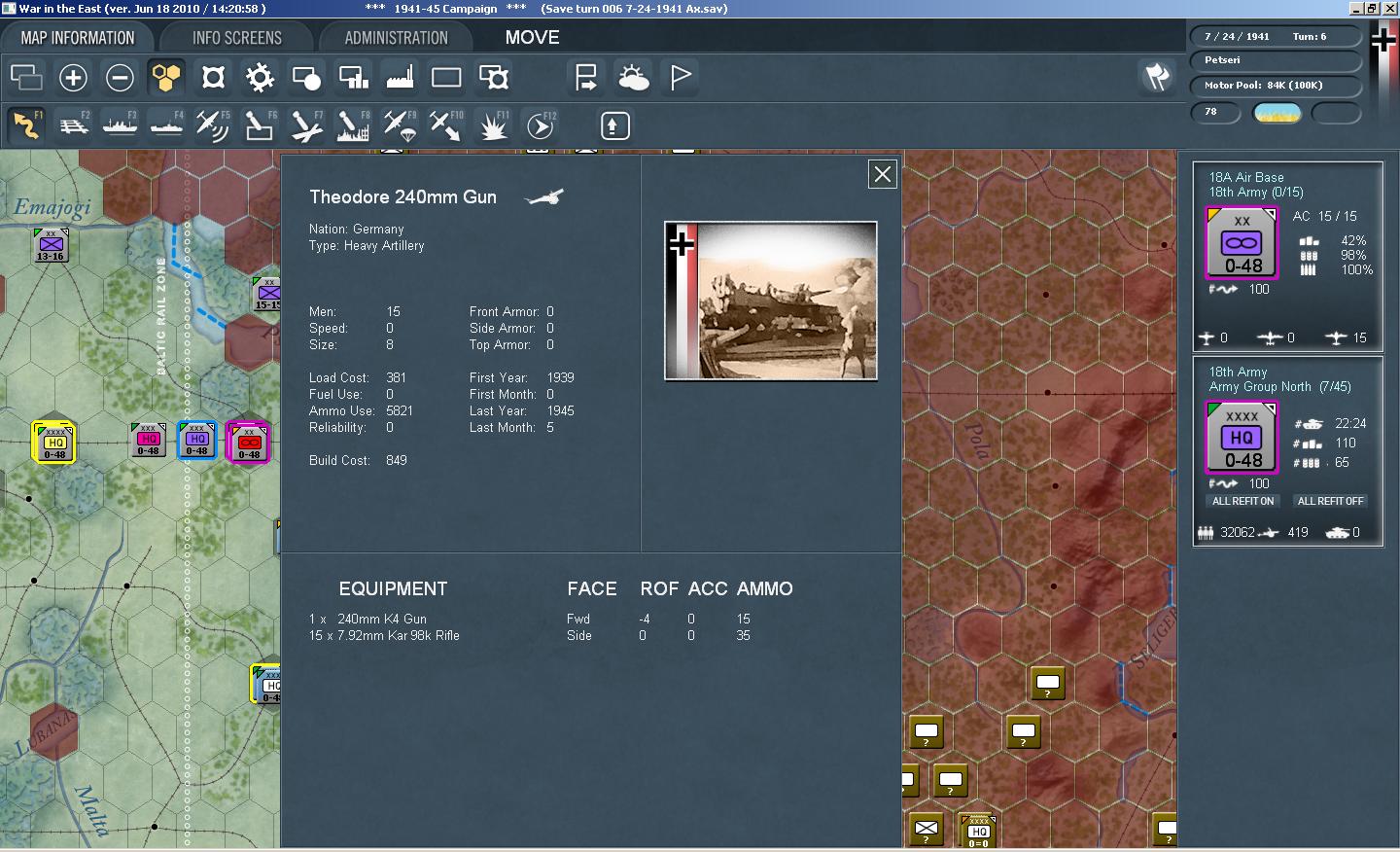Screen dimensions: 1400x852
Task: Open 18th Army link under 18A Air Base
Action: coord(1238,192)
